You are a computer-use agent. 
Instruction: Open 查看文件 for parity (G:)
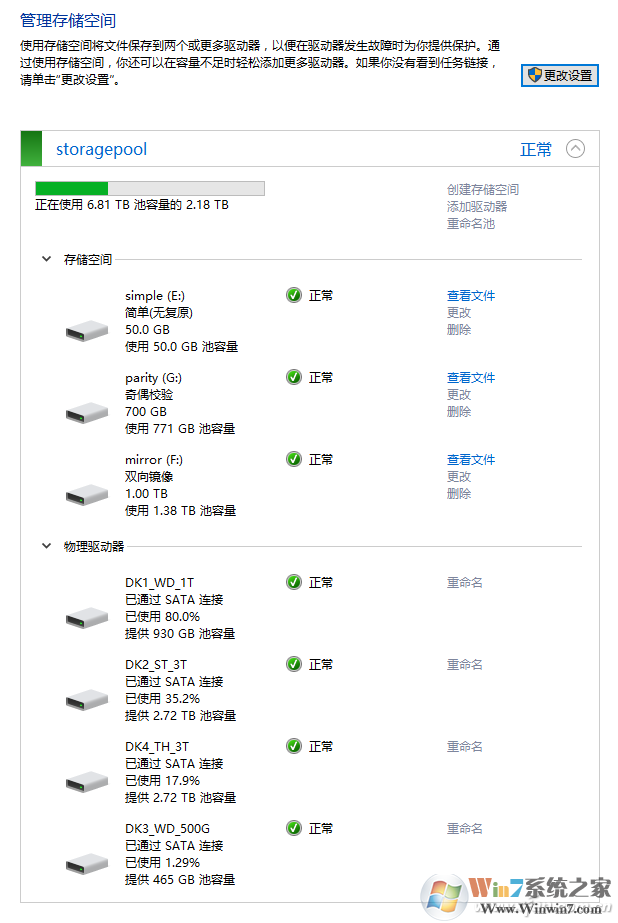pos(470,377)
